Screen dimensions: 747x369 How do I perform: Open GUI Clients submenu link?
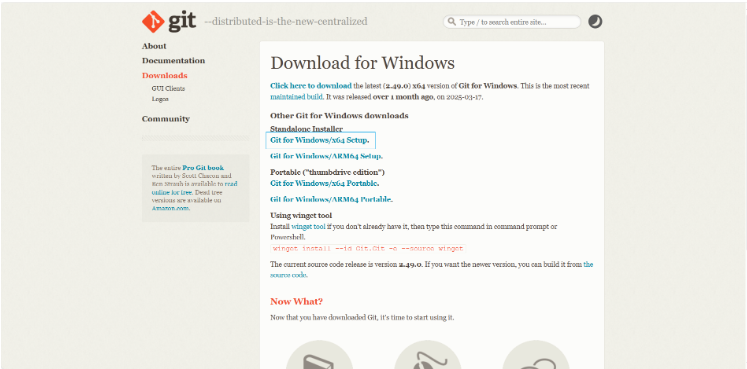[x=168, y=89]
